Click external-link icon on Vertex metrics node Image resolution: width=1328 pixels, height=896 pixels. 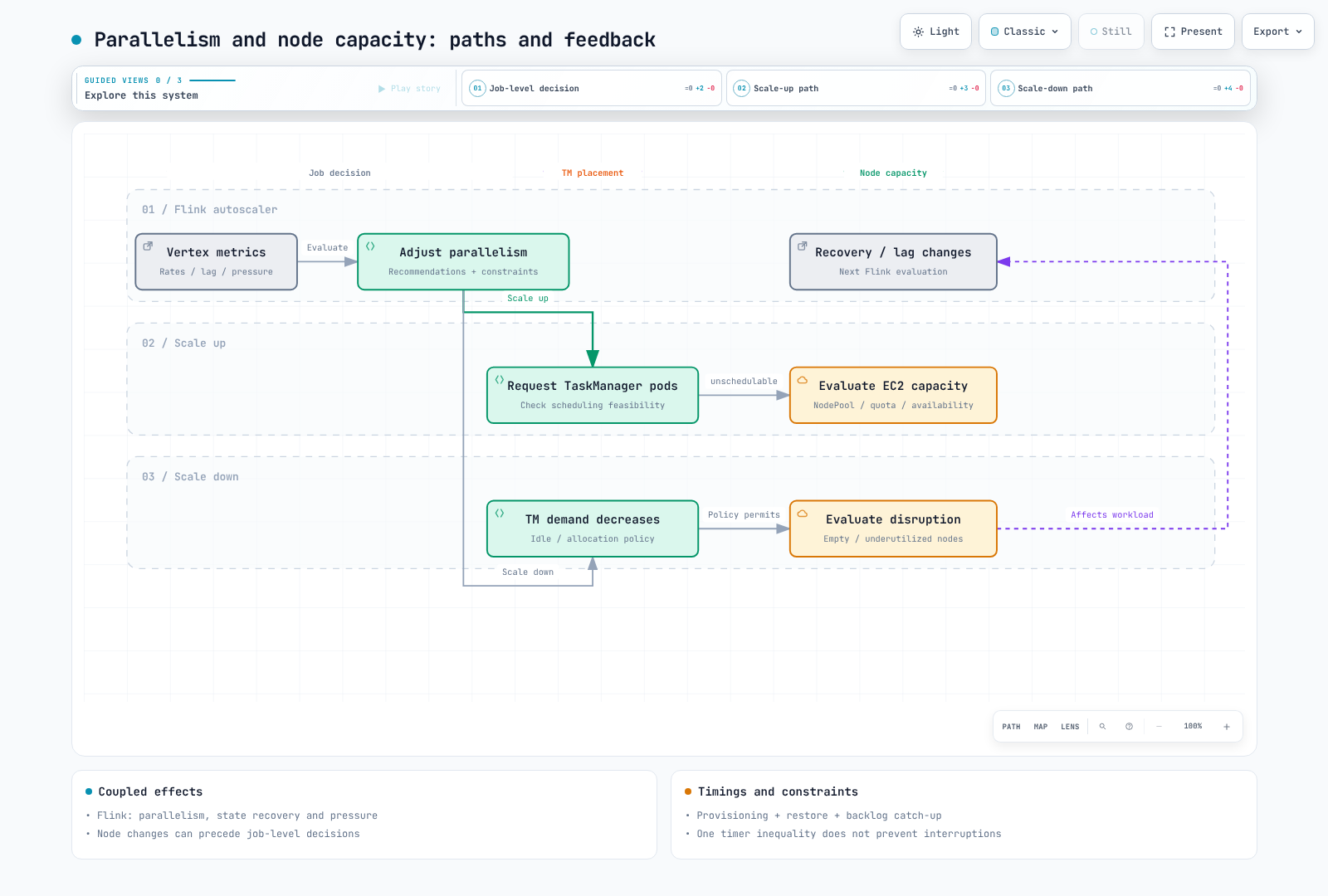tap(148, 246)
